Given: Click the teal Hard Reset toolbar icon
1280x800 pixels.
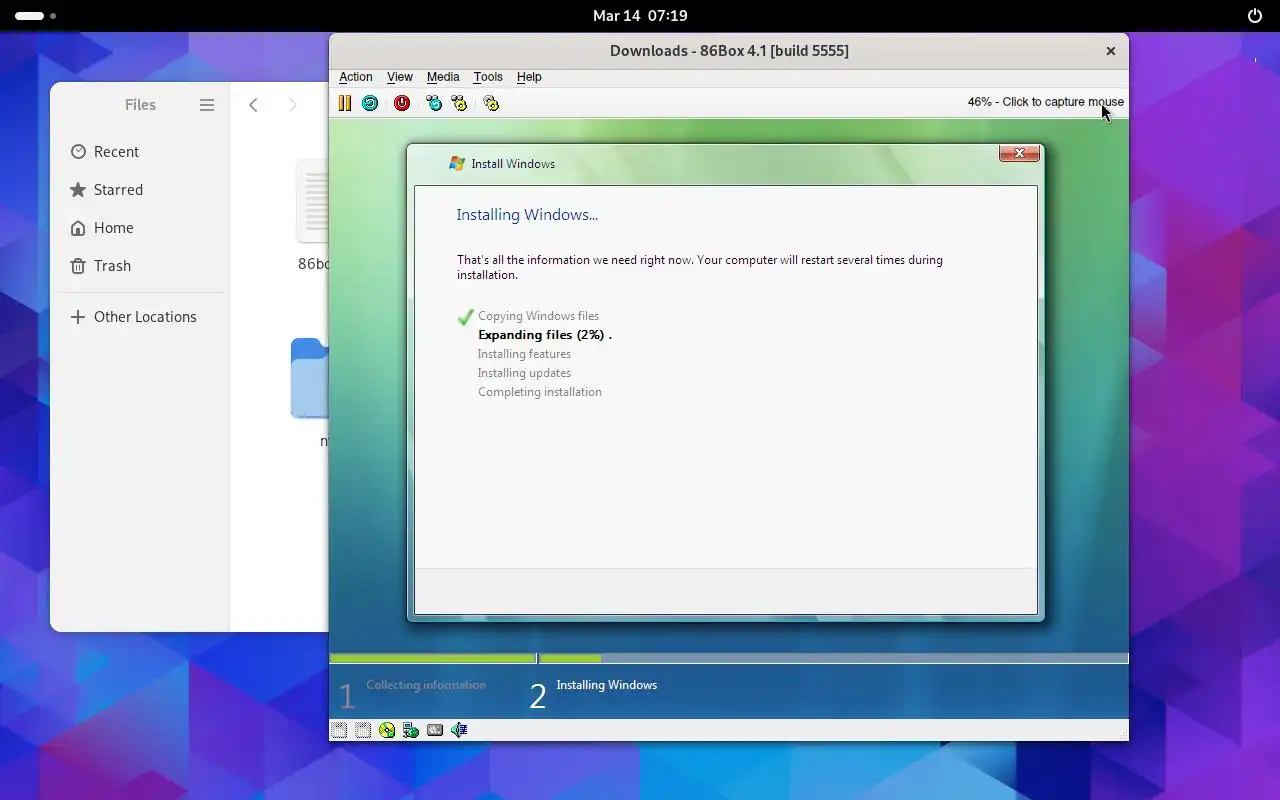Looking at the screenshot, I should pos(370,103).
